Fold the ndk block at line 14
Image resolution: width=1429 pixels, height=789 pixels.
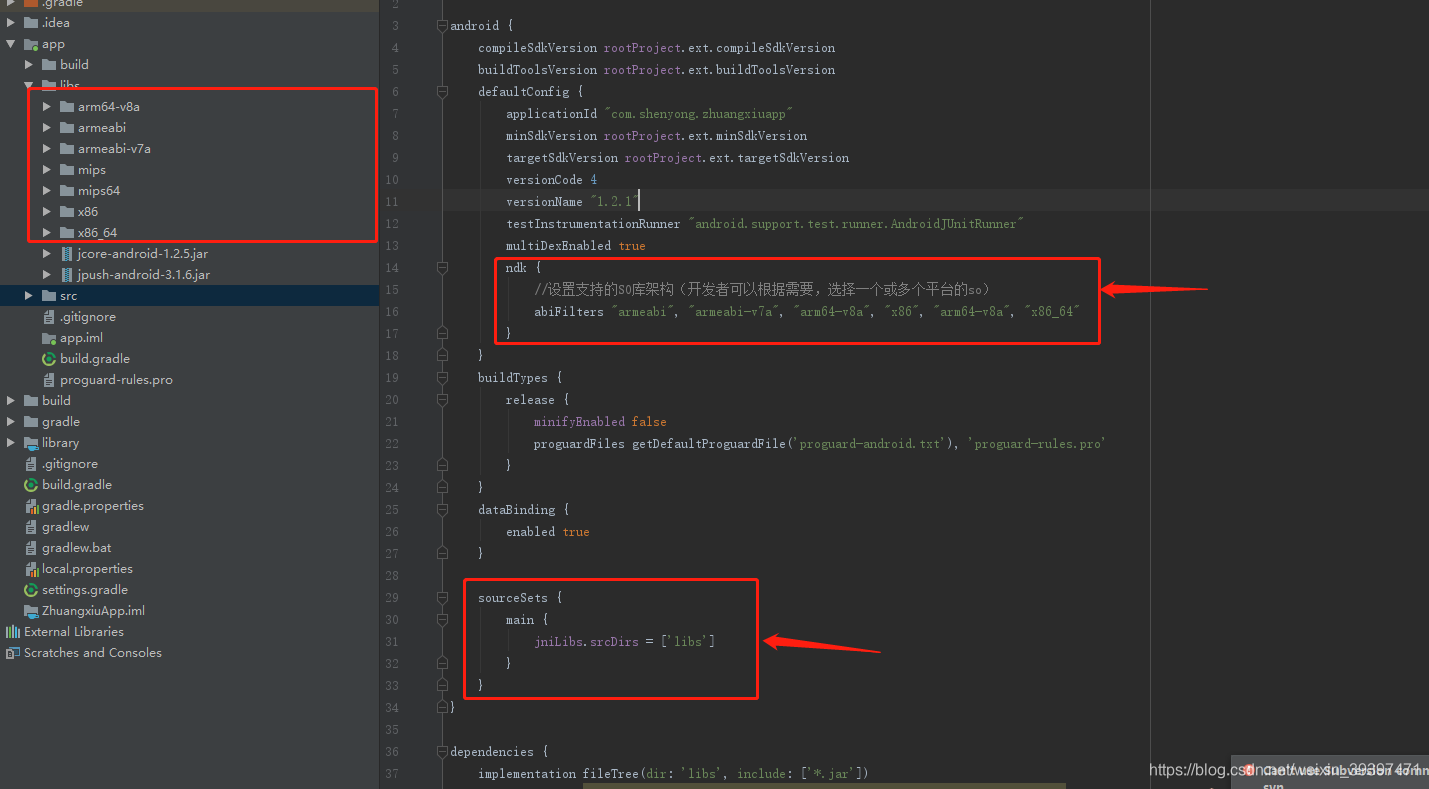tap(442, 268)
